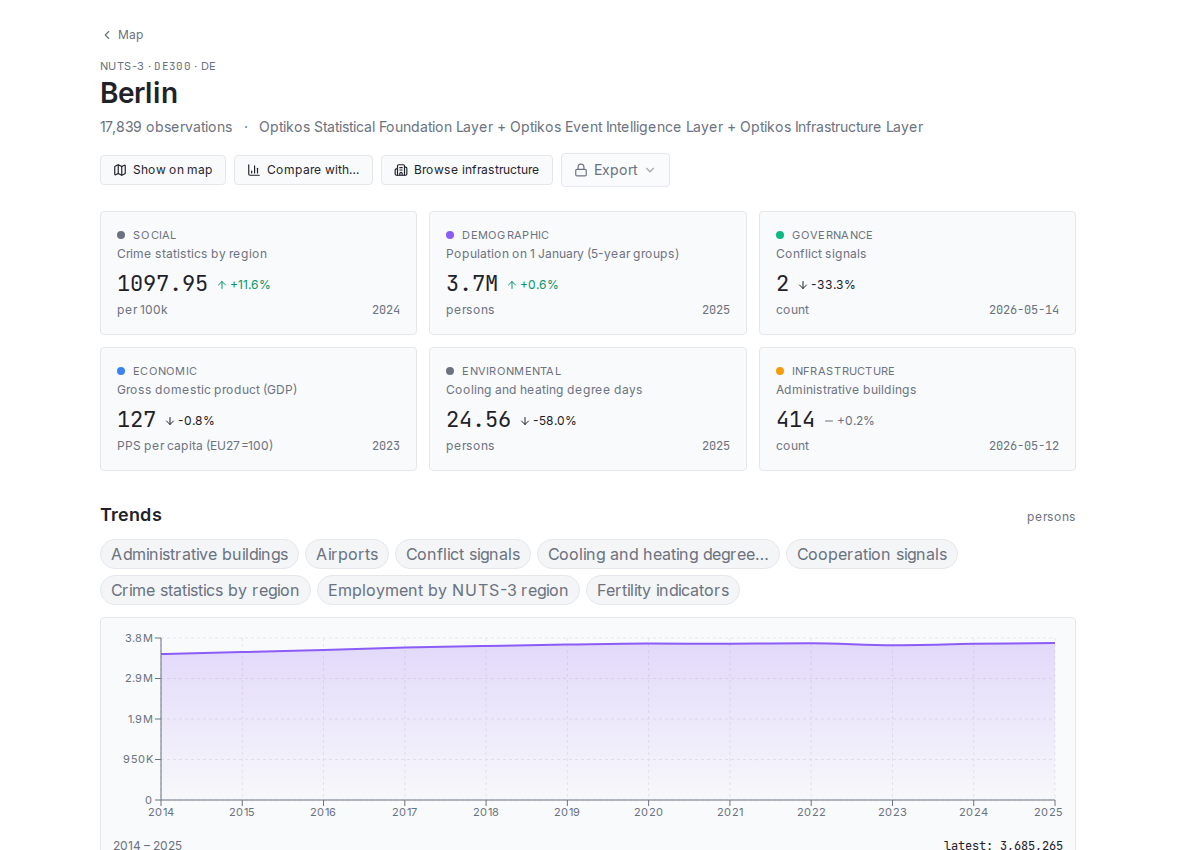
Task: Expand the Export dropdown chevron
Action: pos(650,170)
